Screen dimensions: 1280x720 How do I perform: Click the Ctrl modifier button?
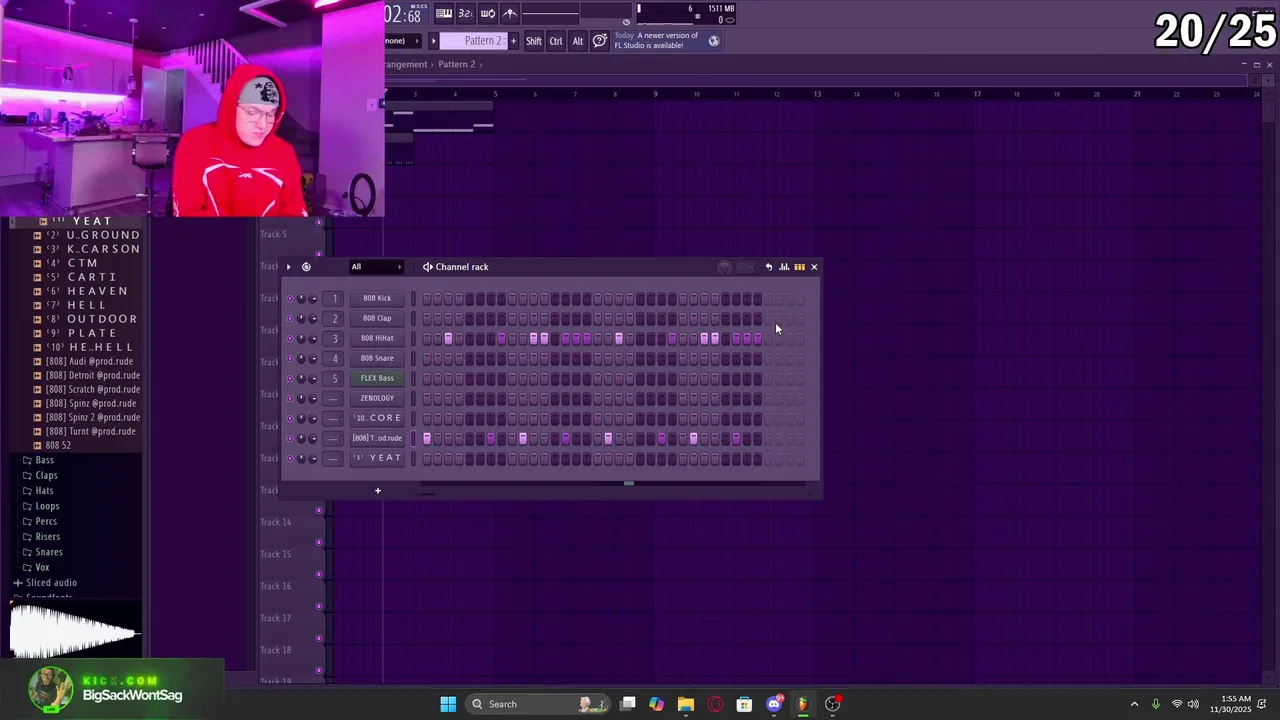(x=556, y=41)
